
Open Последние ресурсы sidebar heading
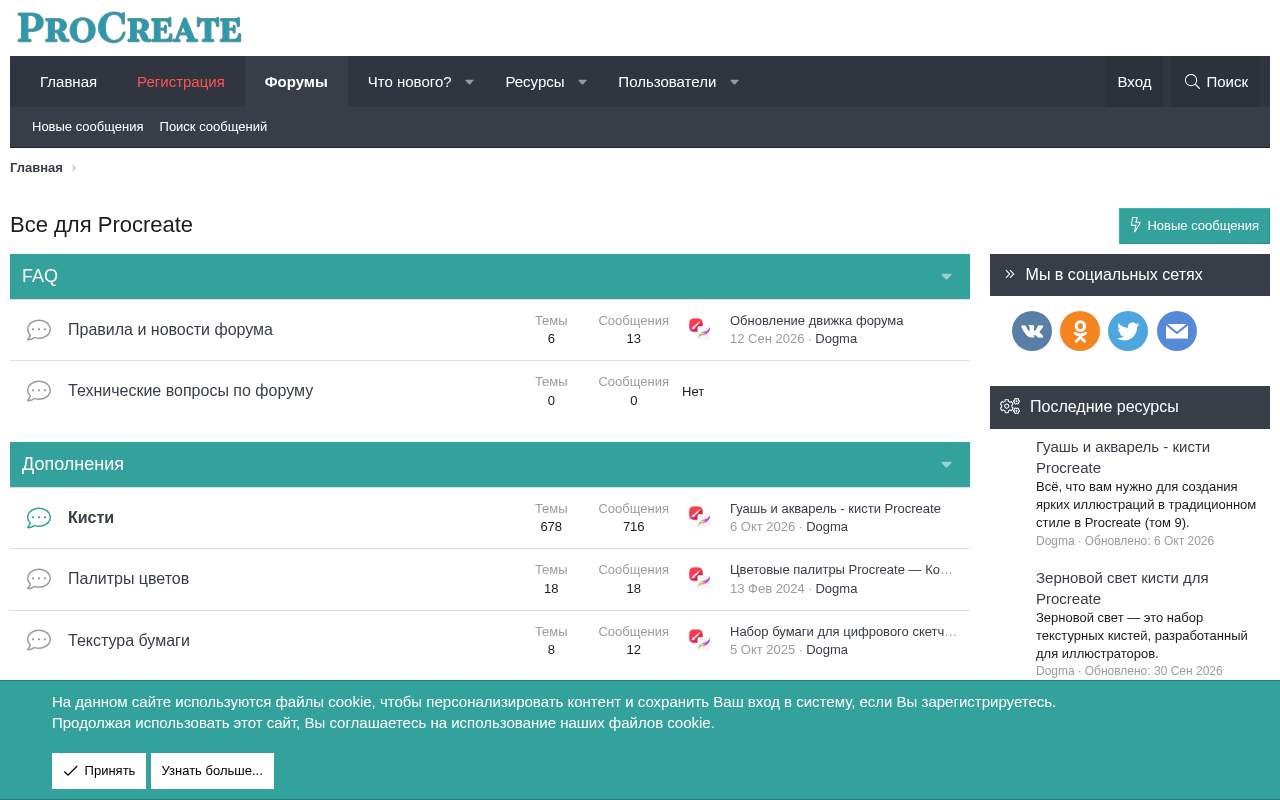pyautogui.click(x=1104, y=407)
